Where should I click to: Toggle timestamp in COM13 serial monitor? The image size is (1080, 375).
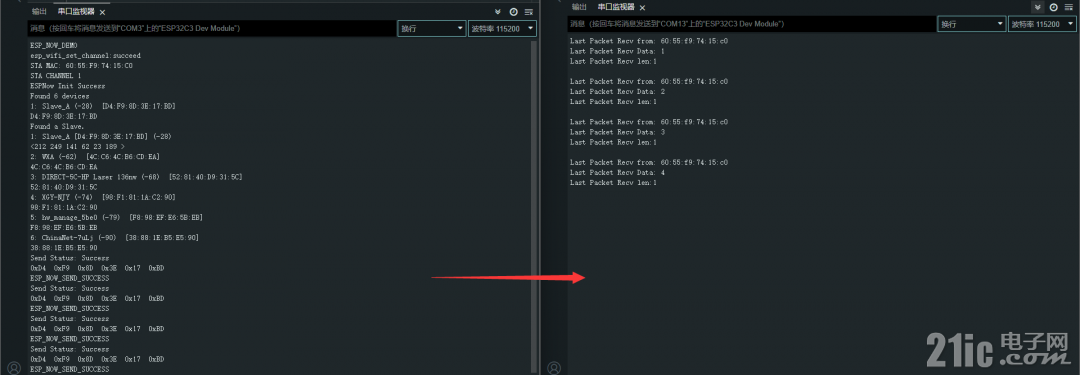(x=1053, y=7)
